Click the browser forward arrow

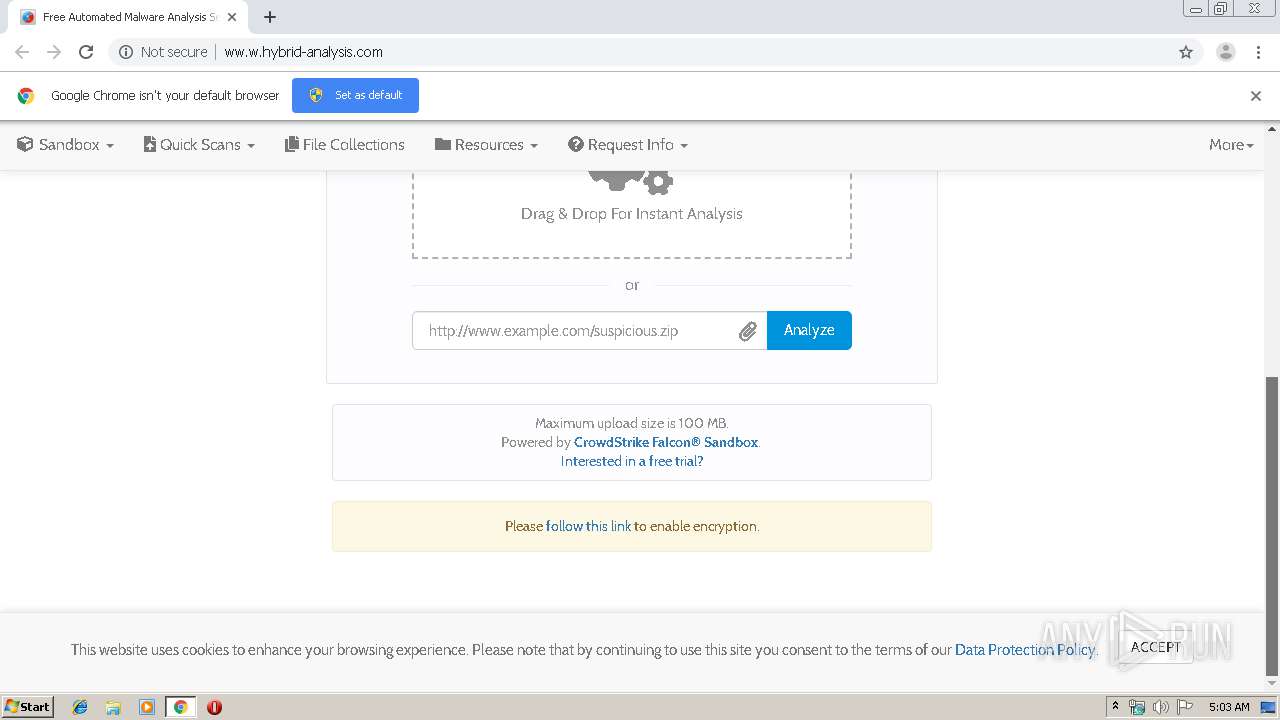(x=54, y=52)
